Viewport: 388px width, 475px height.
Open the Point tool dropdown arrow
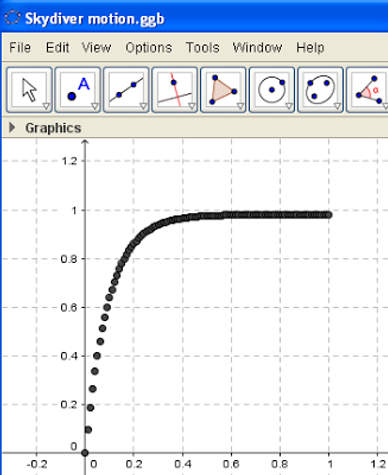coord(95,106)
